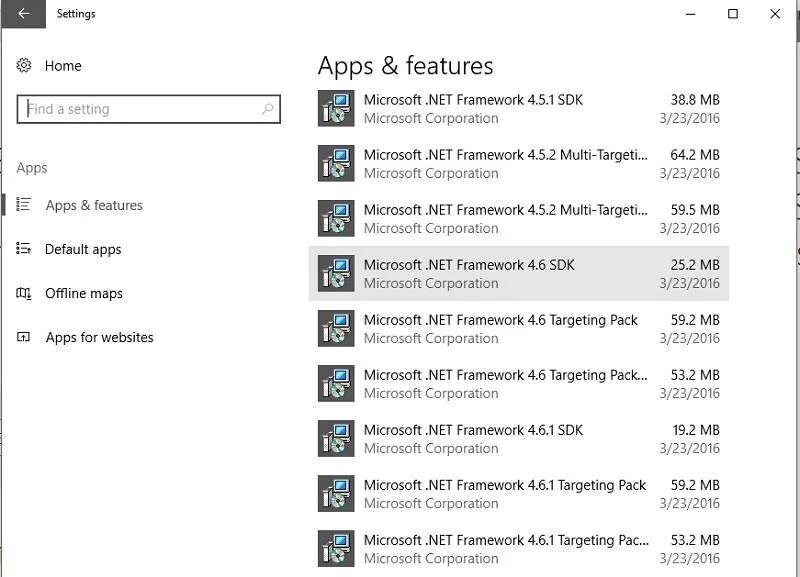
Task: Click inside the Find a setting box
Action: pyautogui.click(x=140, y=109)
